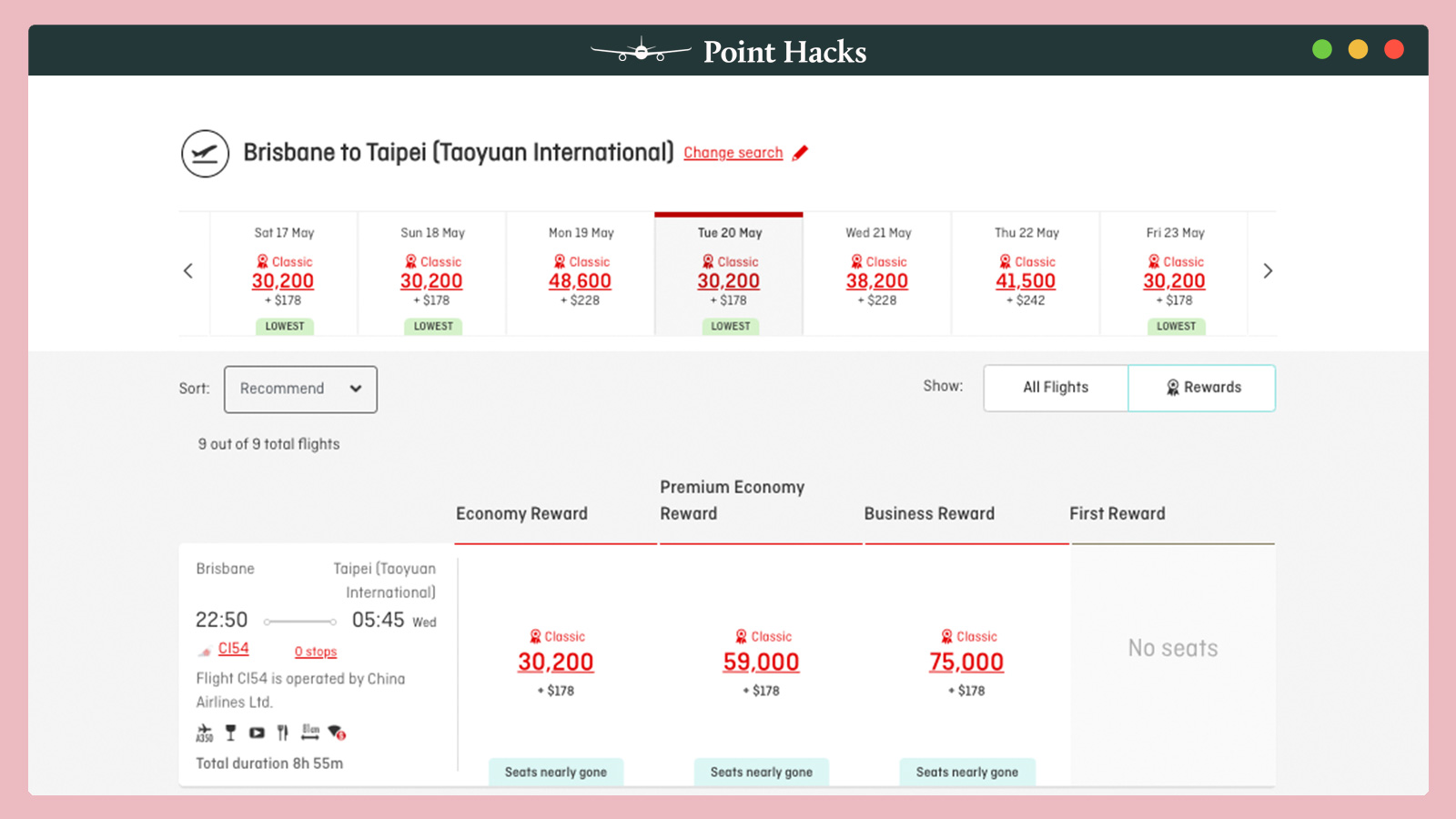Click the Total duration 8h 55m text
Viewport: 1456px width, 819px height.
(x=269, y=763)
